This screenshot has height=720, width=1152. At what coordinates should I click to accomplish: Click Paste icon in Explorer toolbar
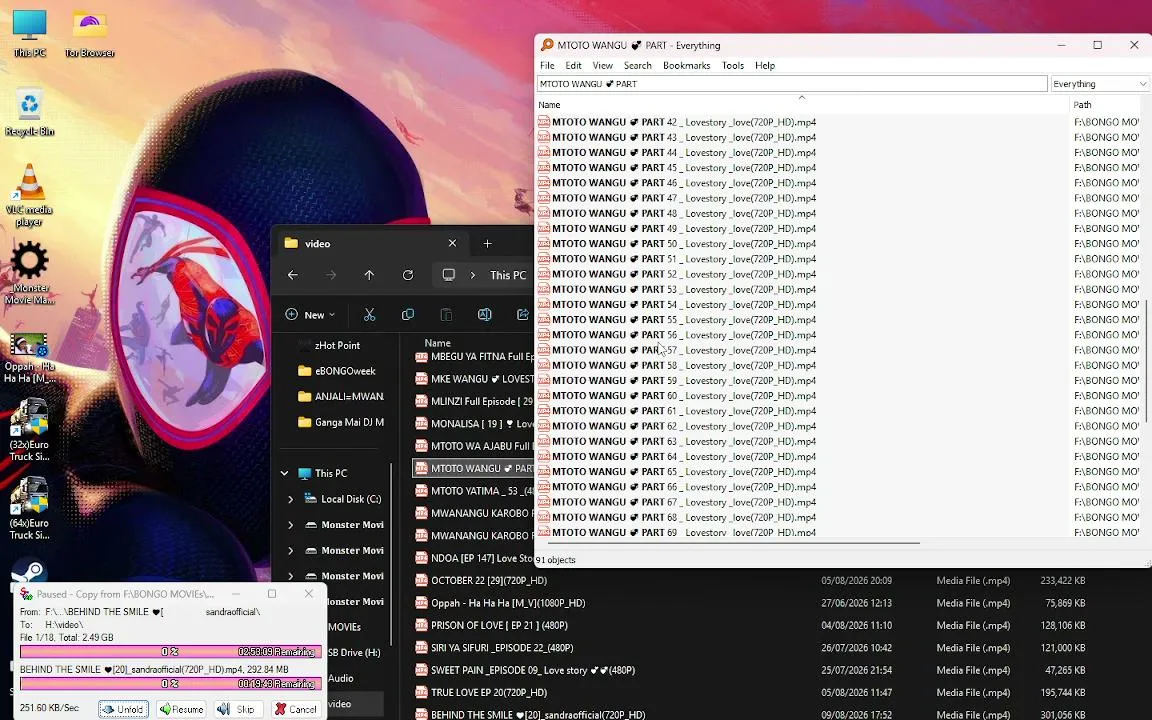[446, 314]
